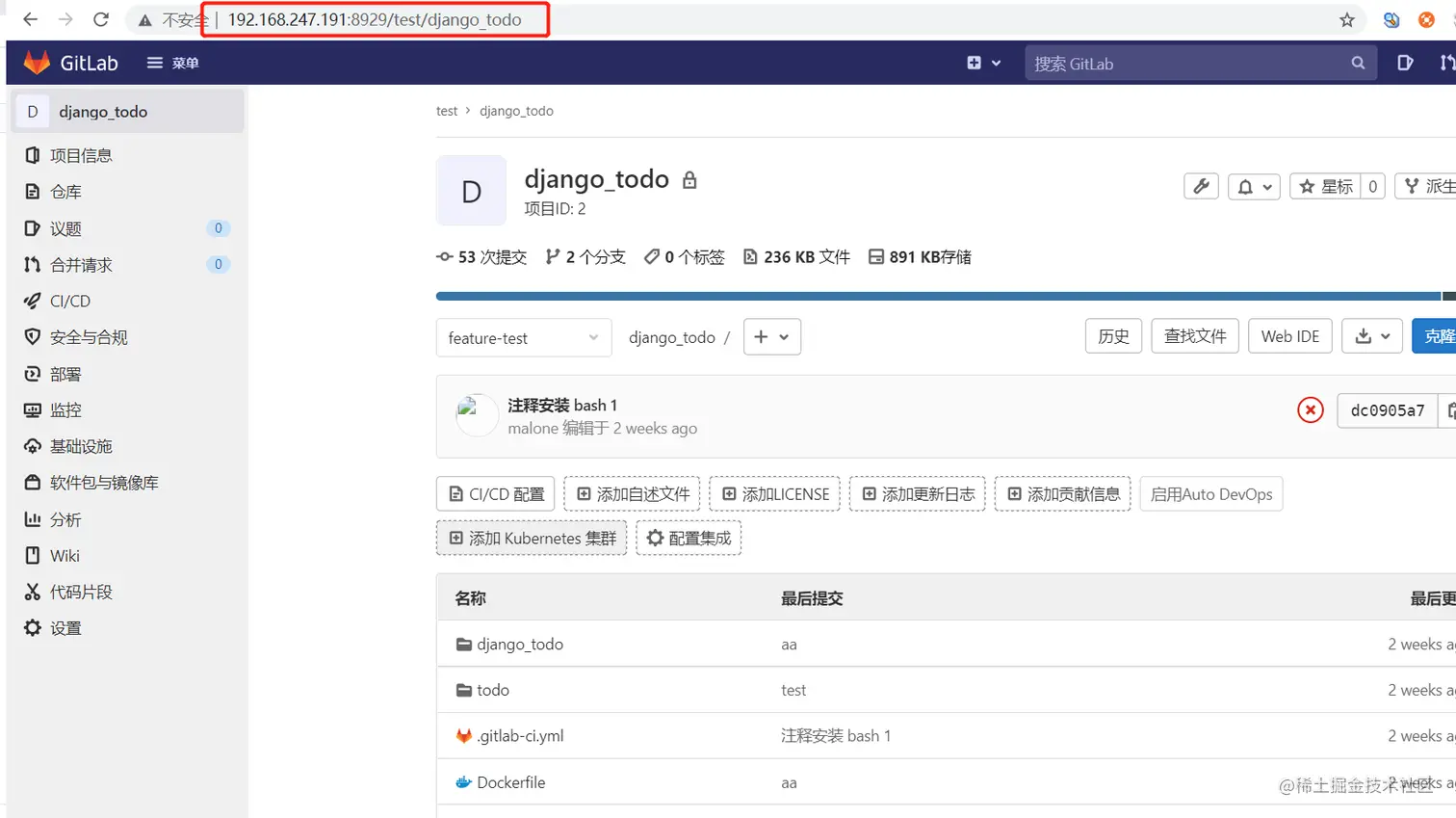Viewport: 1456px width, 818px height.
Task: Click the 设置 gear icon in sidebar
Action: coord(33,628)
